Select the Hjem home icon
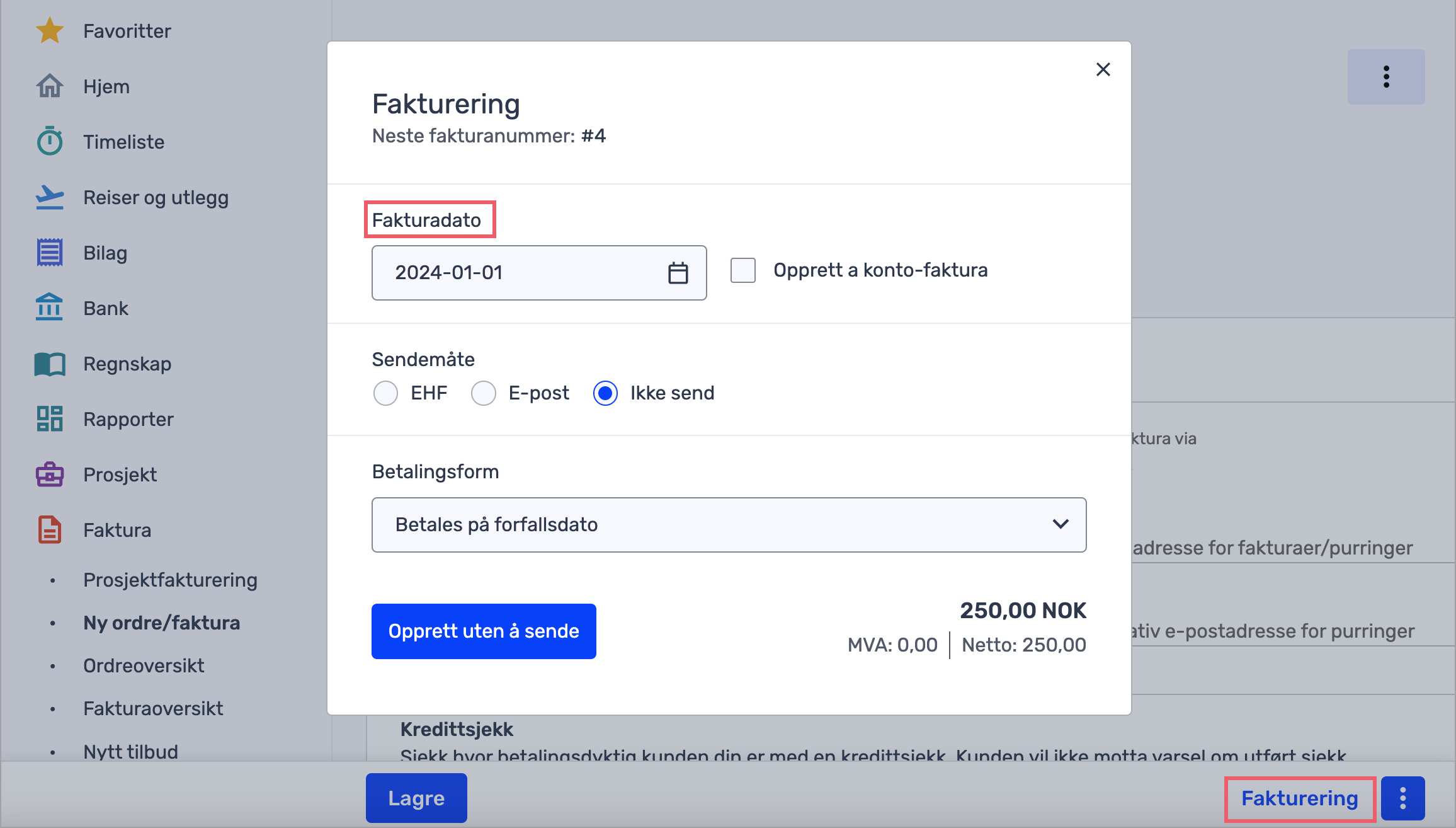The height and width of the screenshot is (828, 1456). click(50, 86)
